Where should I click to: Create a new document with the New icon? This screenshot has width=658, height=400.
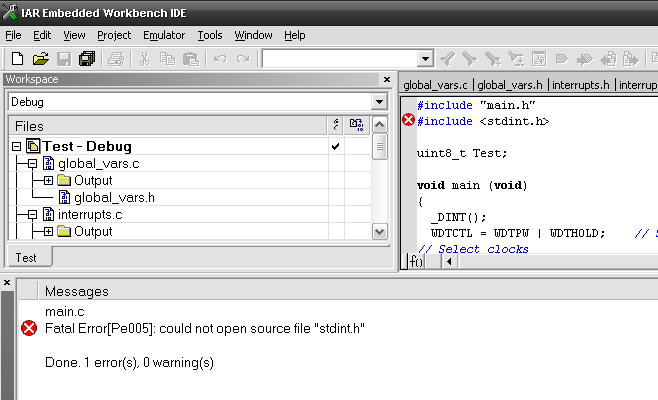[x=17, y=59]
